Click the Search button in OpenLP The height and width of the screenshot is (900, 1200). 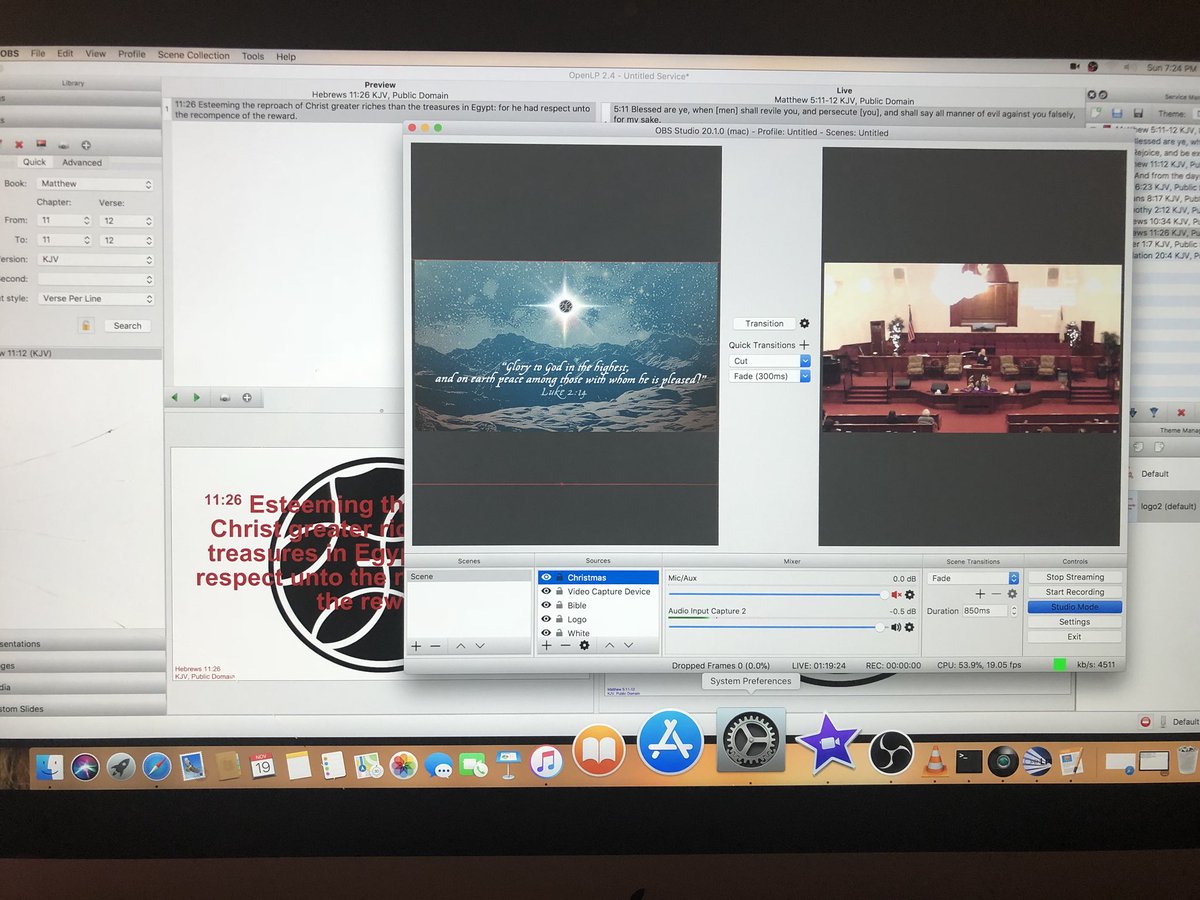click(127, 326)
